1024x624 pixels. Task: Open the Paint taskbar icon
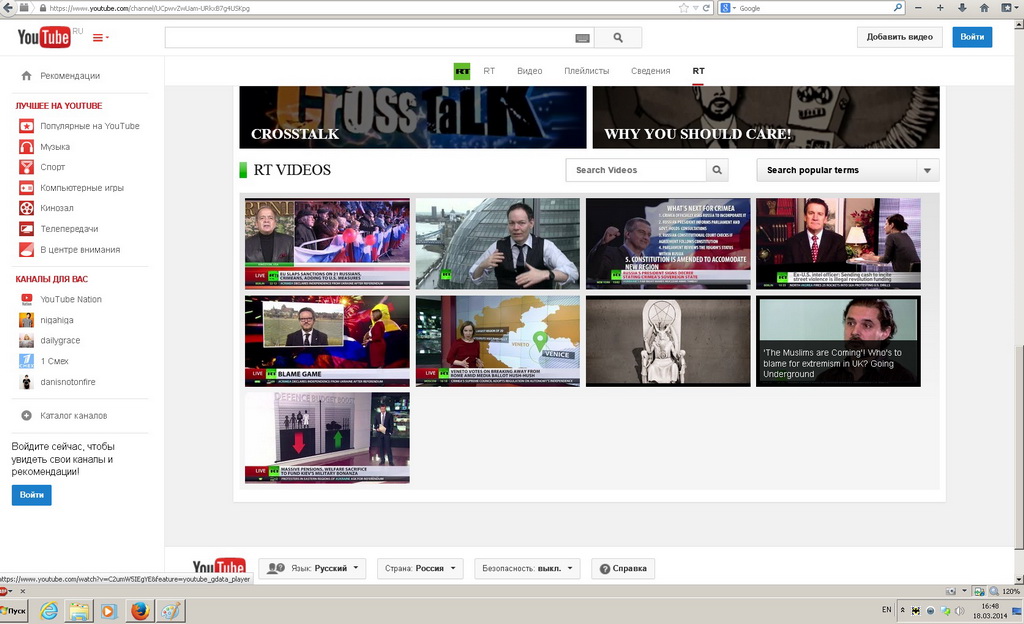pyautogui.click(x=170, y=612)
